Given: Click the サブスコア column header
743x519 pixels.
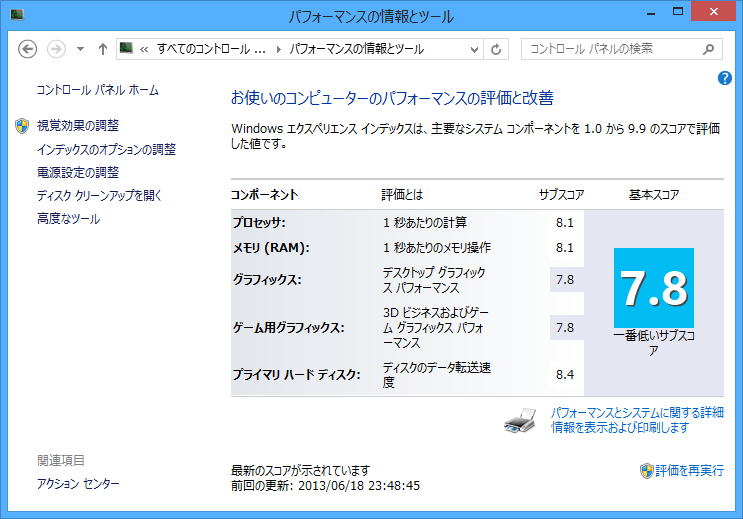Looking at the screenshot, I should tap(562, 195).
